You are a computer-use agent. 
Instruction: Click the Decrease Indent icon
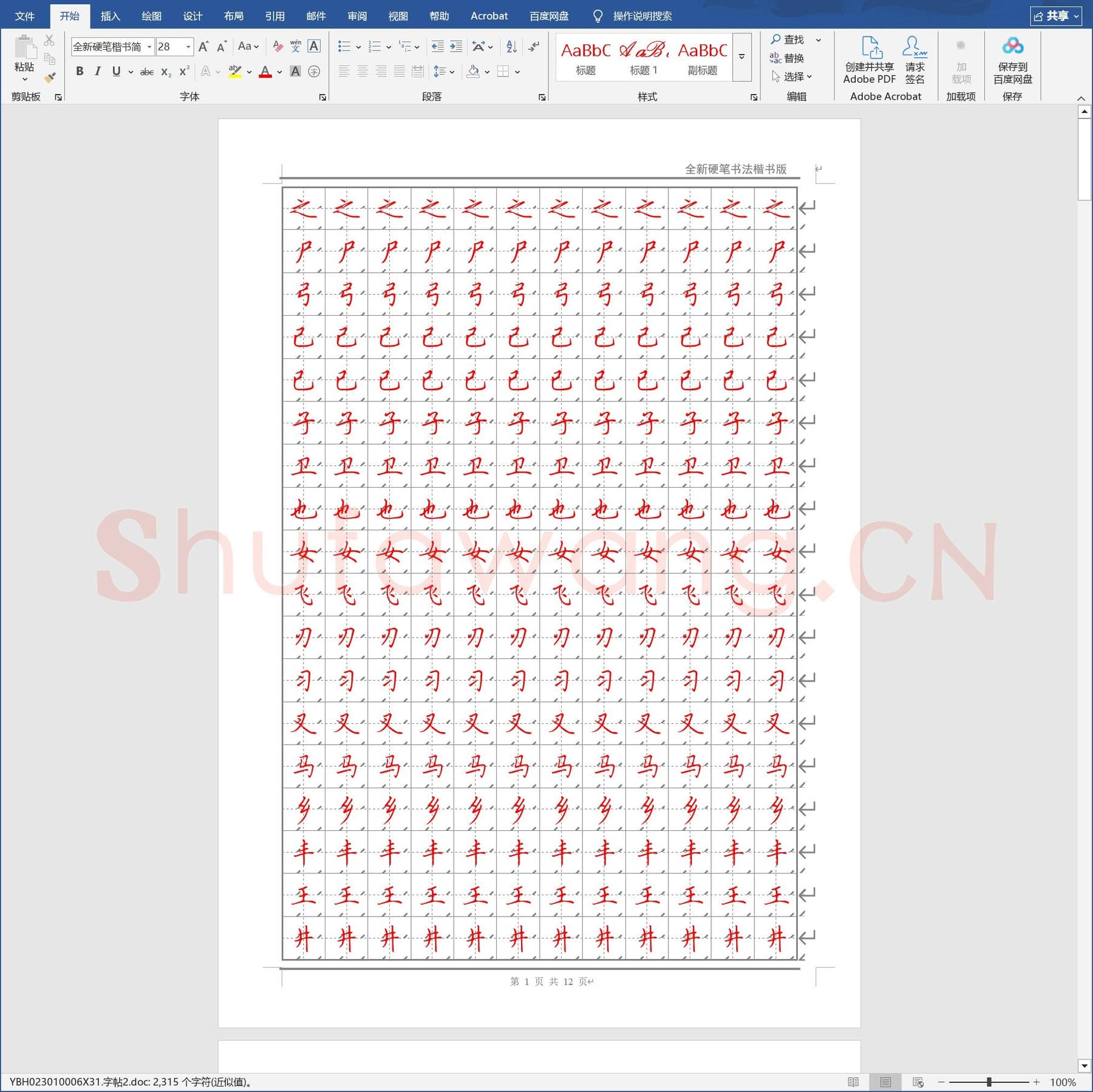(x=437, y=47)
